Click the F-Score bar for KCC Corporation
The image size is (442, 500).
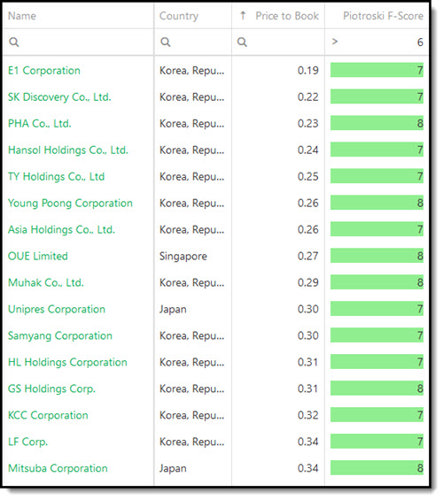click(x=377, y=415)
